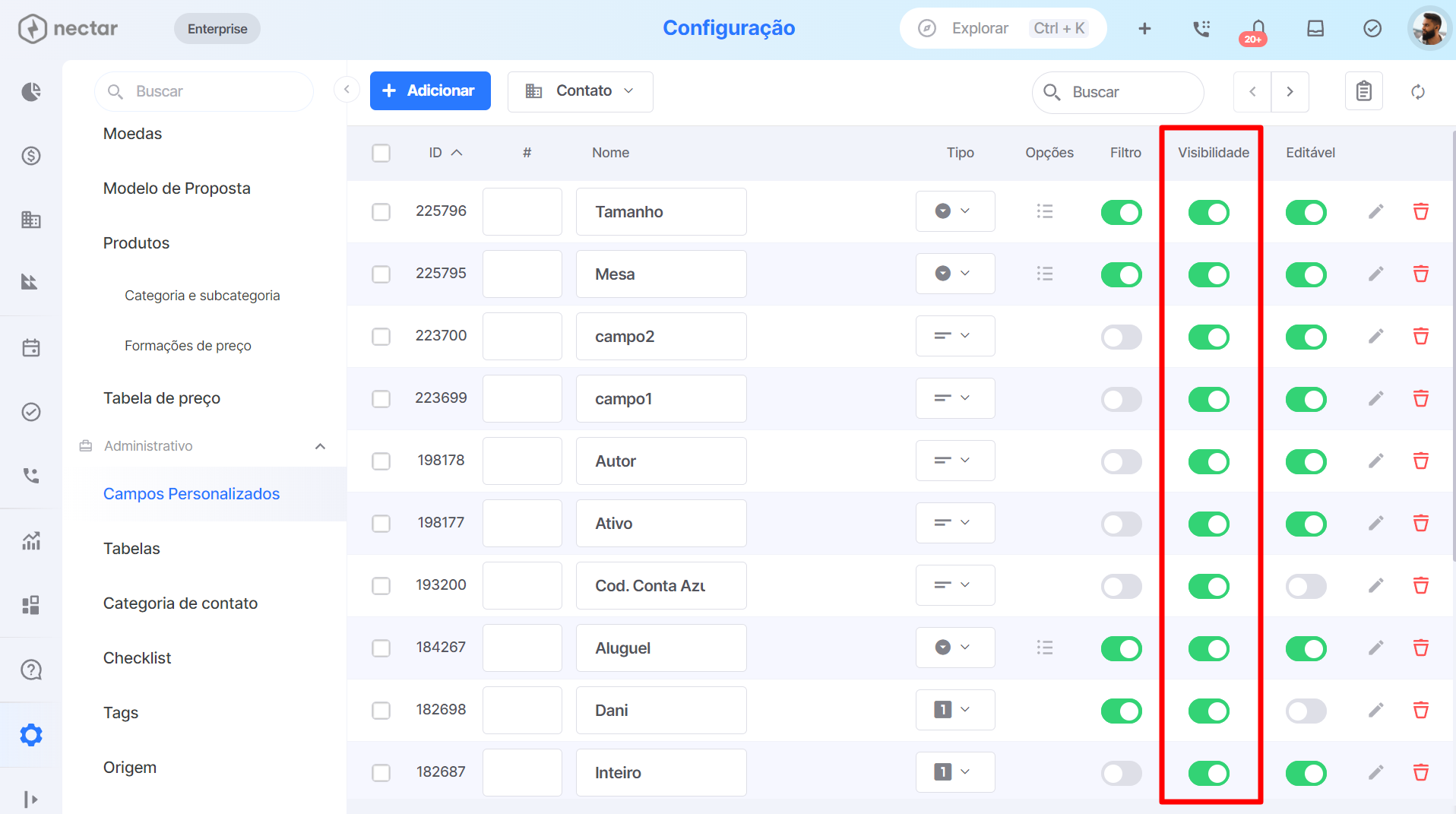Disable Editável toggle for campo1
The height and width of the screenshot is (814, 1456).
[1306, 399]
